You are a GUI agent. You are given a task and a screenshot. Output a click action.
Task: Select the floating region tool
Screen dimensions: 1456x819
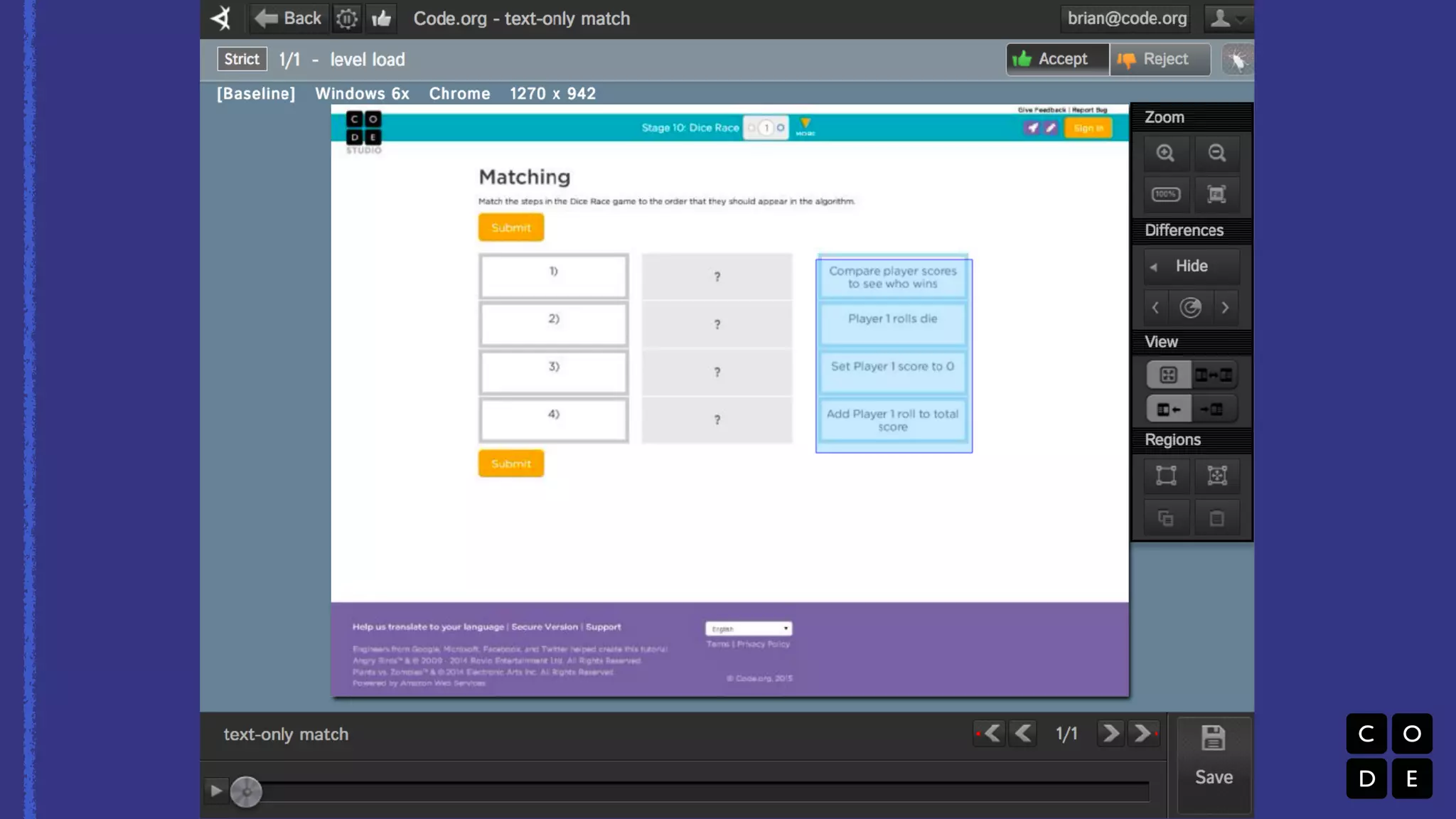[x=1217, y=476]
